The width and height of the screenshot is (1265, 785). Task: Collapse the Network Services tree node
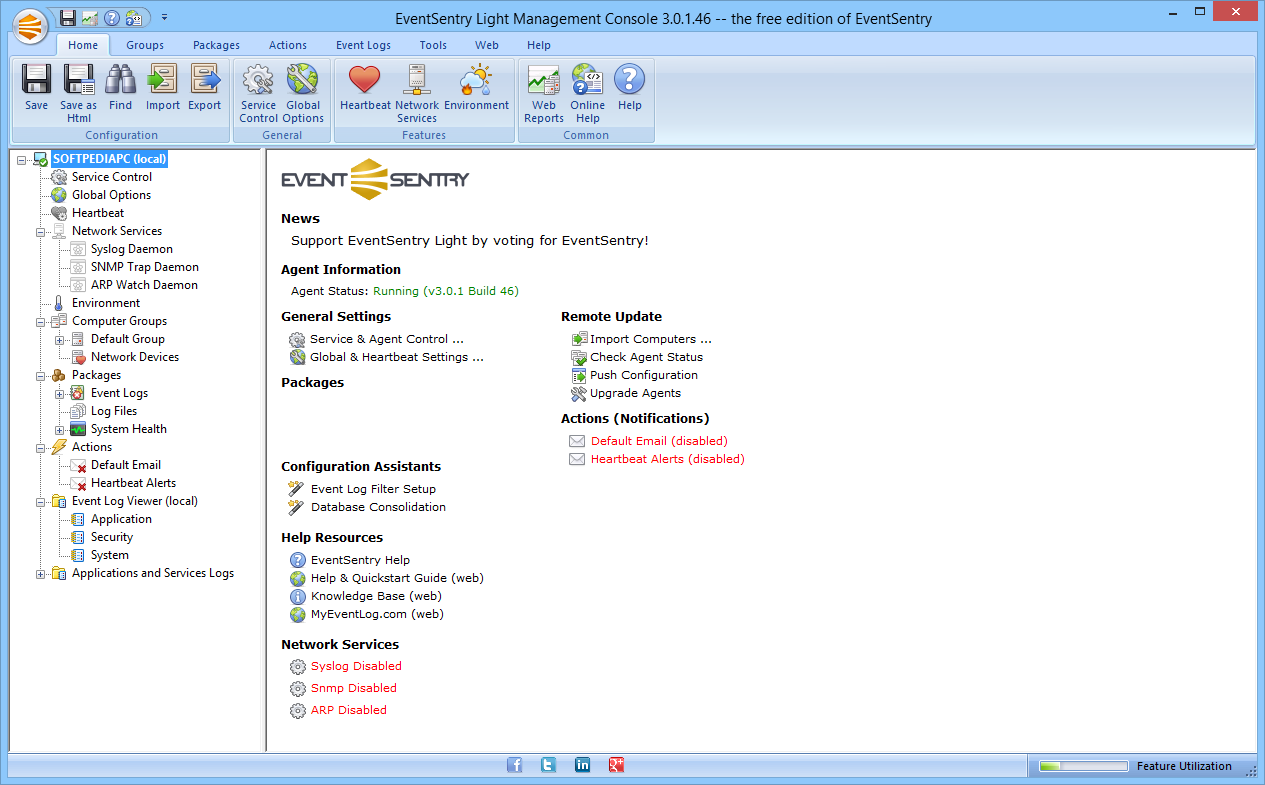tap(41, 232)
